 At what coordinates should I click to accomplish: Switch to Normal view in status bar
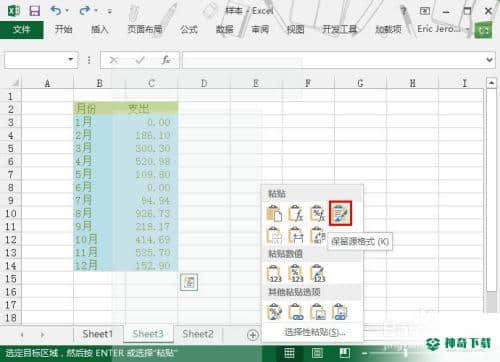(x=289, y=353)
